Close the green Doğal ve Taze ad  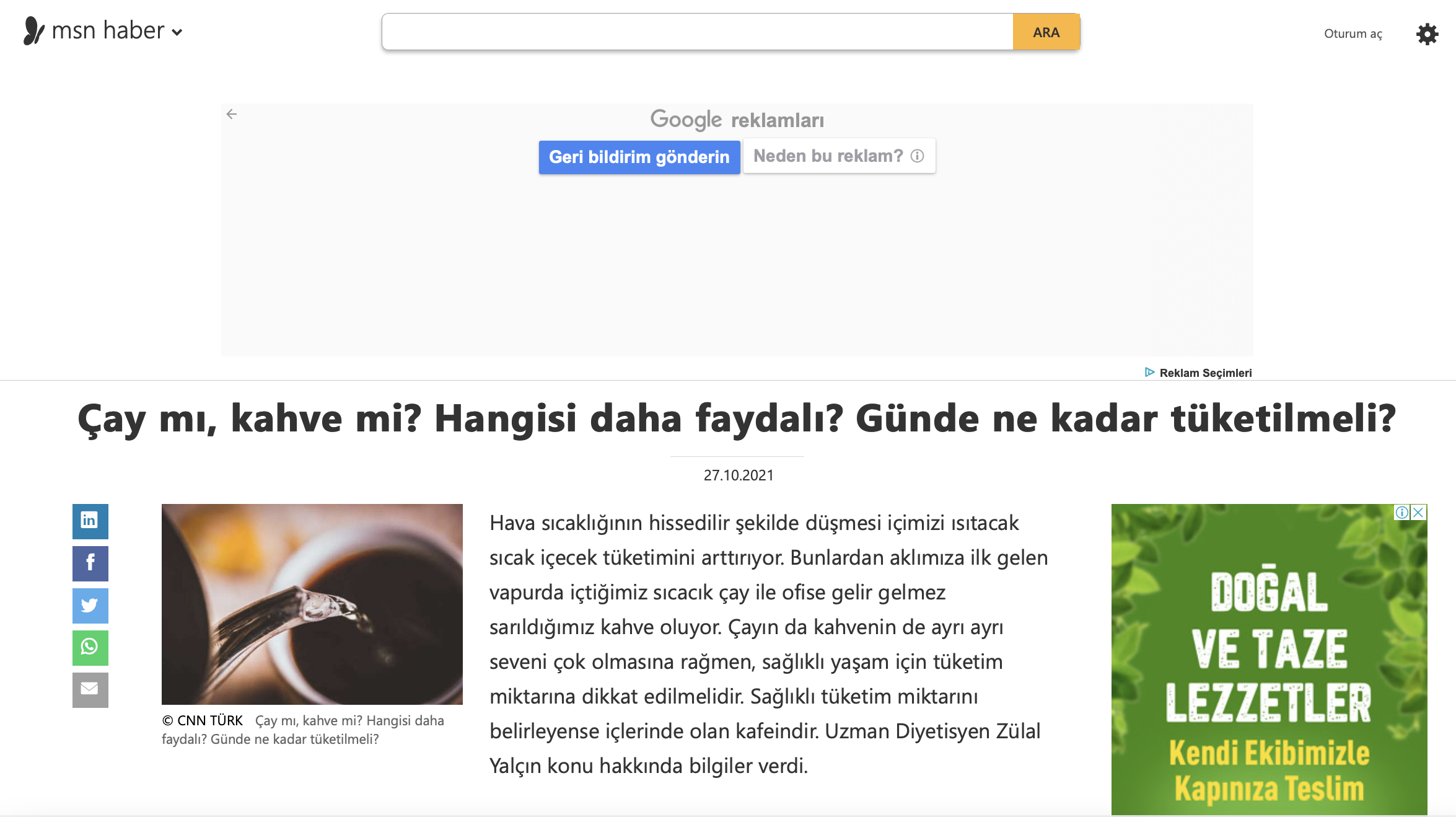1418,513
